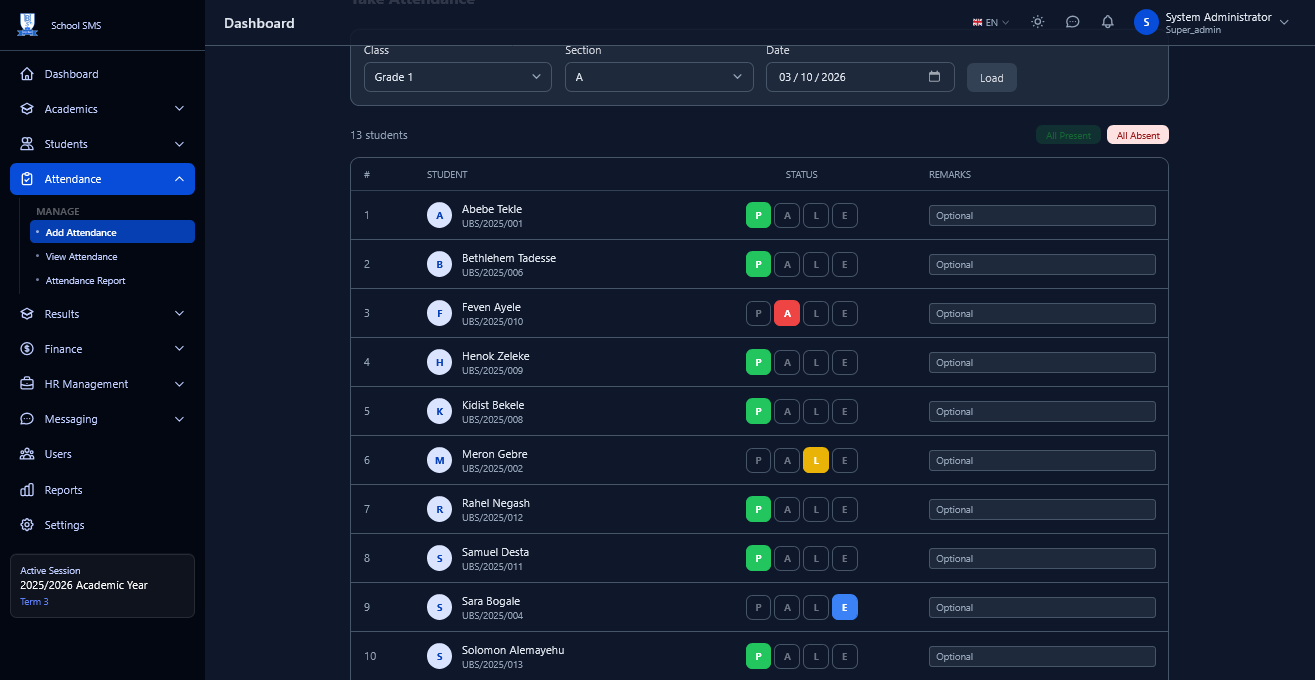The image size is (1315, 680).
Task: Open the calendar picker icon in Date field
Action: click(934, 77)
